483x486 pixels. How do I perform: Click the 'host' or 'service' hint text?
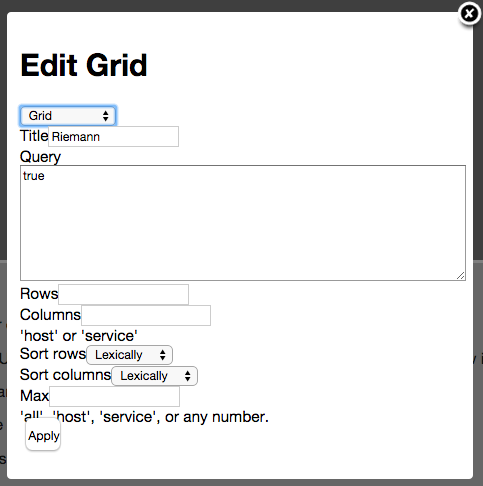[79, 336]
